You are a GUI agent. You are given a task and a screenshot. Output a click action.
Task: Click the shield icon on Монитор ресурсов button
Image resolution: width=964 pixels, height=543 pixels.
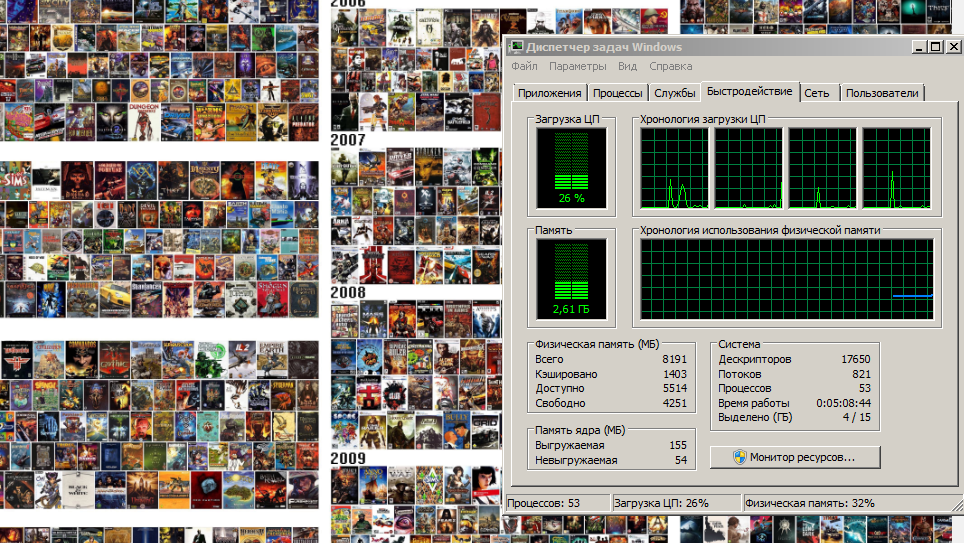(739, 457)
